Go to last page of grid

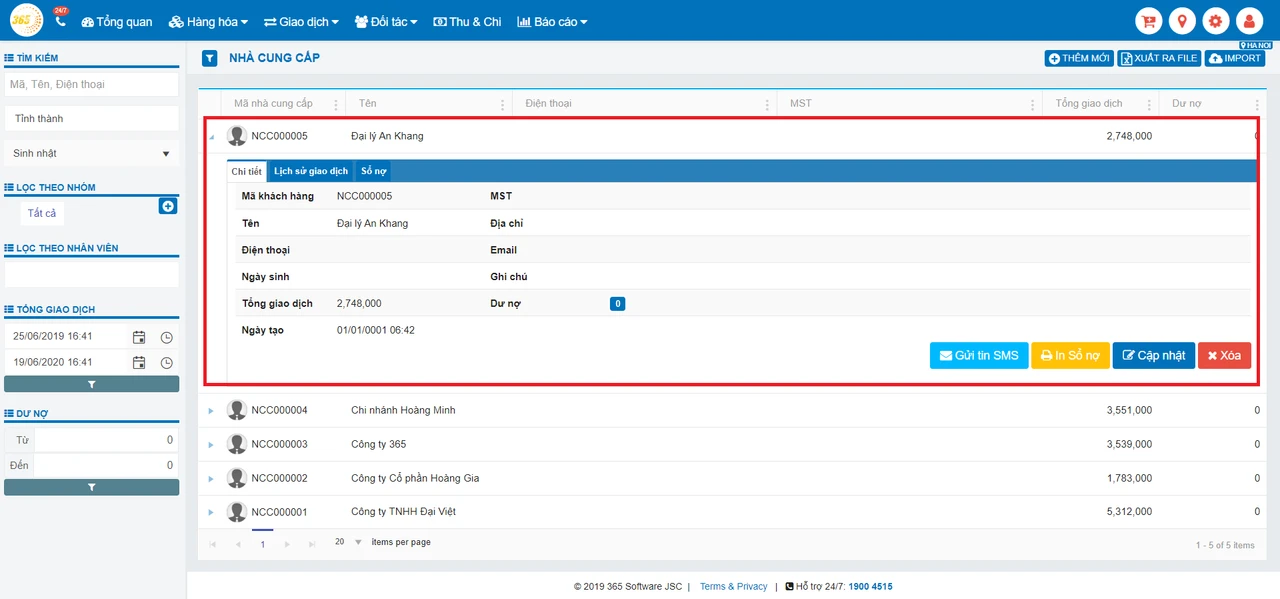pyautogui.click(x=312, y=544)
